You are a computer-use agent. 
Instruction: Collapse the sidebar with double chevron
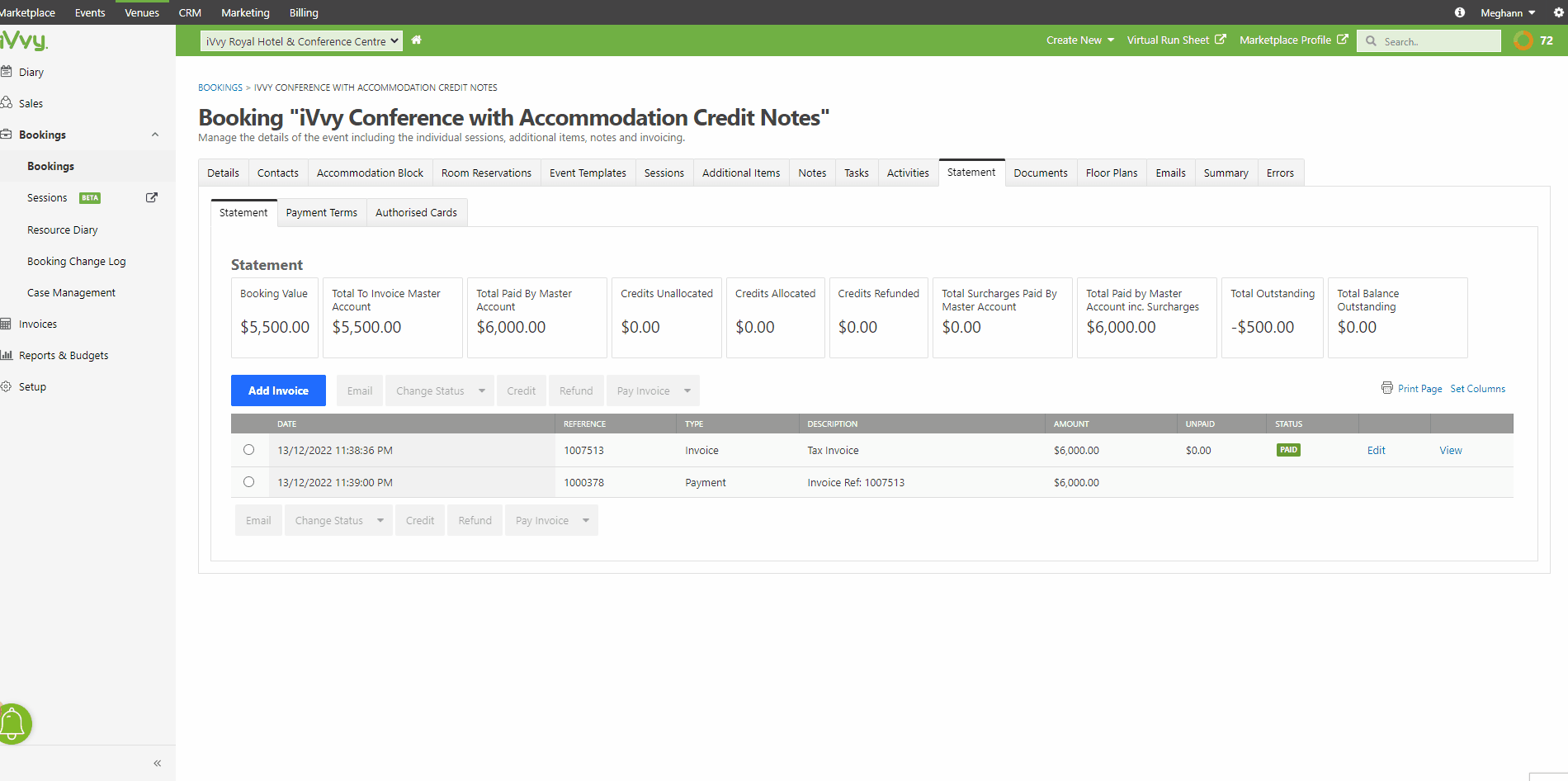(157, 763)
